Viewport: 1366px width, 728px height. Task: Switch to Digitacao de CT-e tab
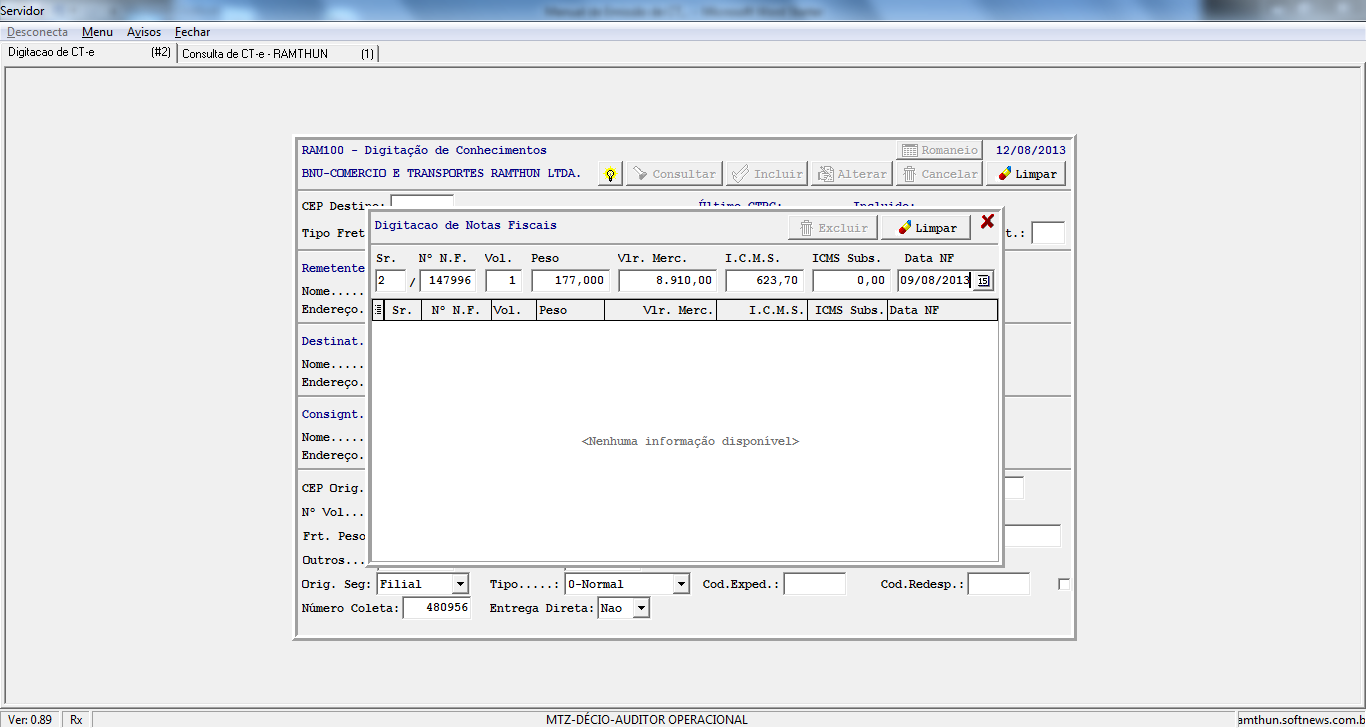[x=89, y=52]
